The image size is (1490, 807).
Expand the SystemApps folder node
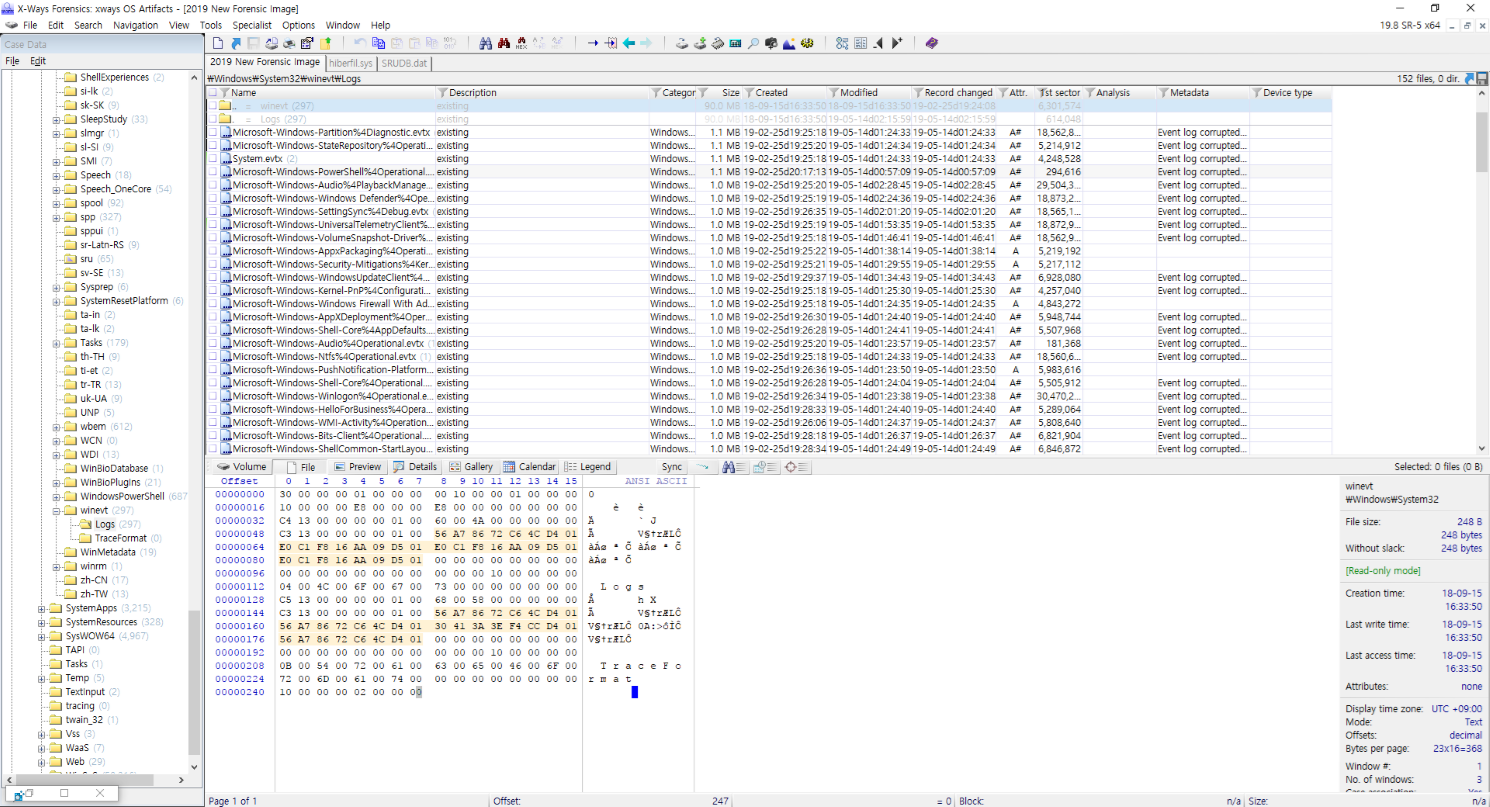[42, 609]
